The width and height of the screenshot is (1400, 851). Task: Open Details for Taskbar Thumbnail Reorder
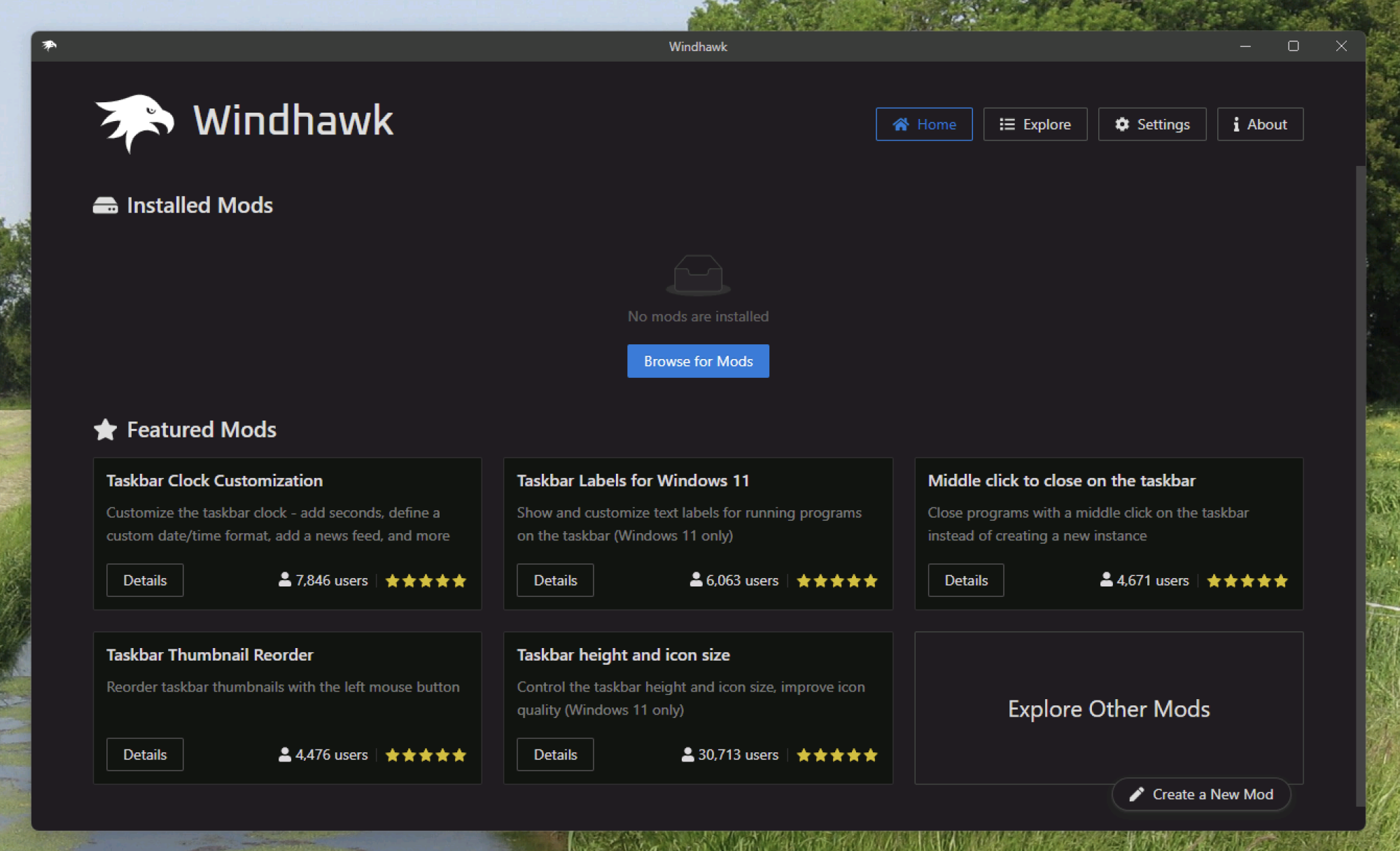point(145,754)
